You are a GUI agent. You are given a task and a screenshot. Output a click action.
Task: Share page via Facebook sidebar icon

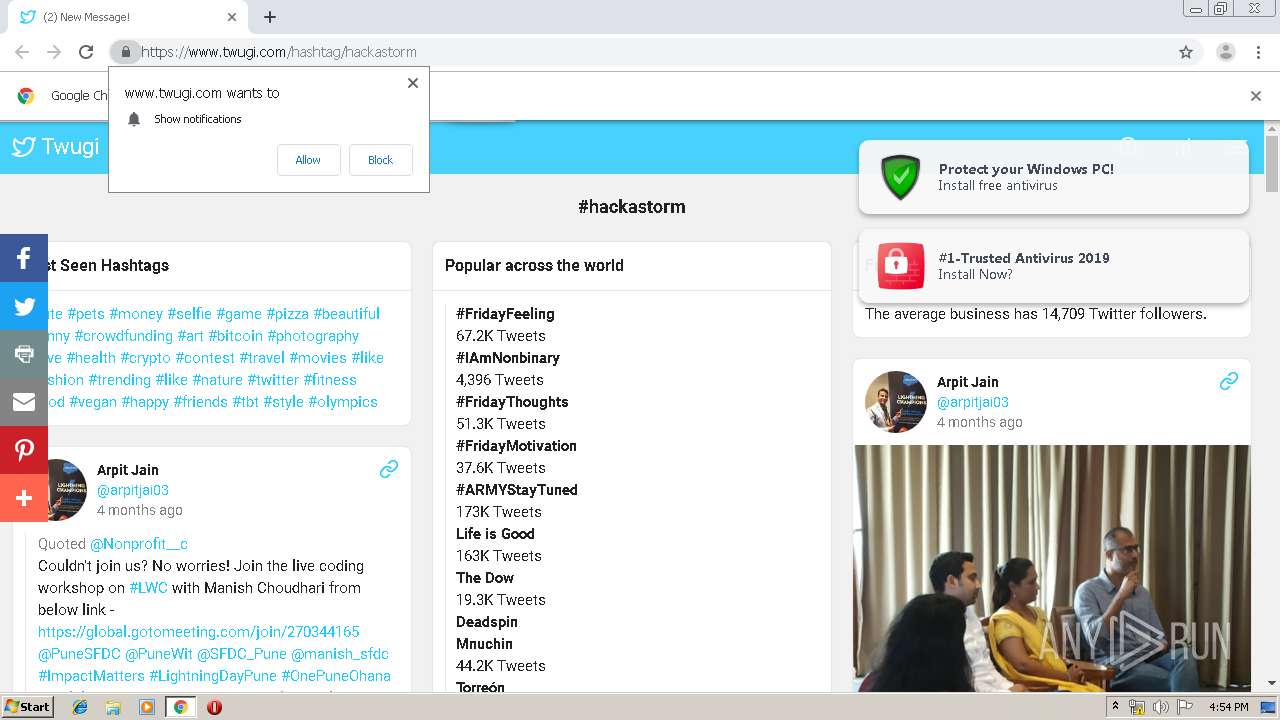coord(24,258)
